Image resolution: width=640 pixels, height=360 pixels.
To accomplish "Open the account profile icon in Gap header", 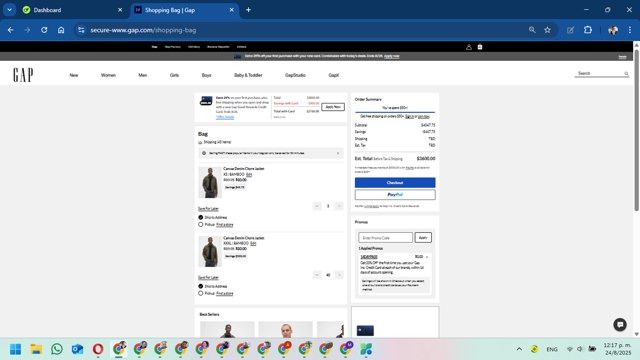I will (x=469, y=47).
